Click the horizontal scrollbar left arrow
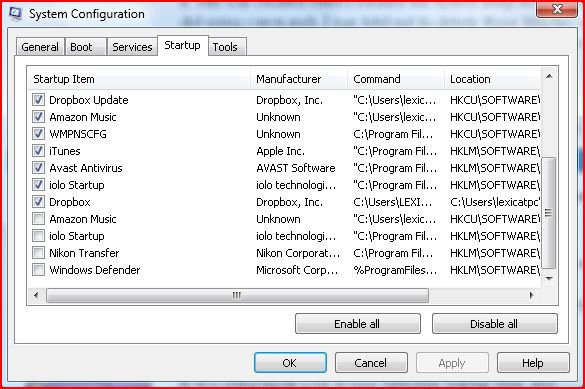 [x=36, y=295]
